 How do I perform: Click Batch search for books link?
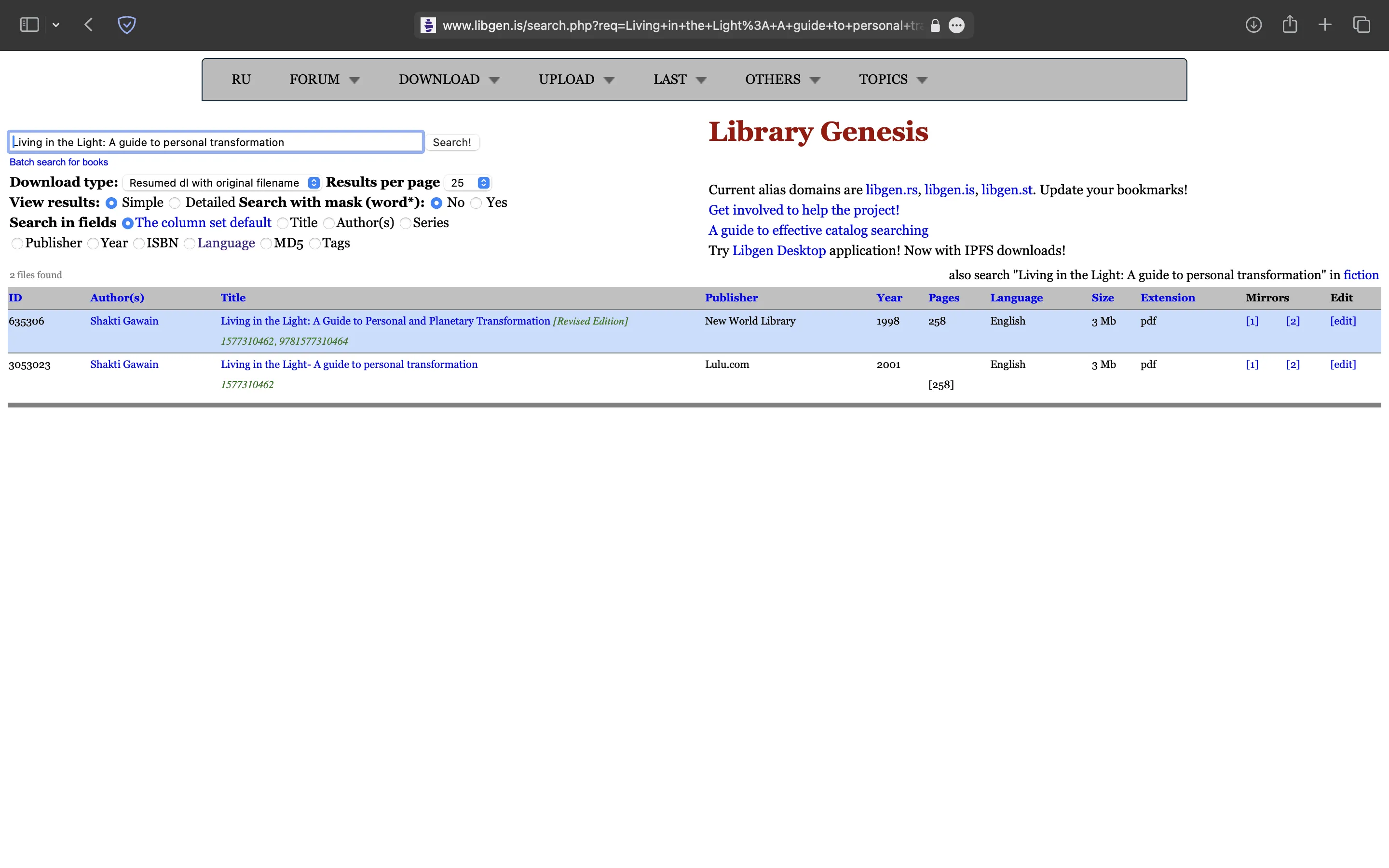point(60,161)
